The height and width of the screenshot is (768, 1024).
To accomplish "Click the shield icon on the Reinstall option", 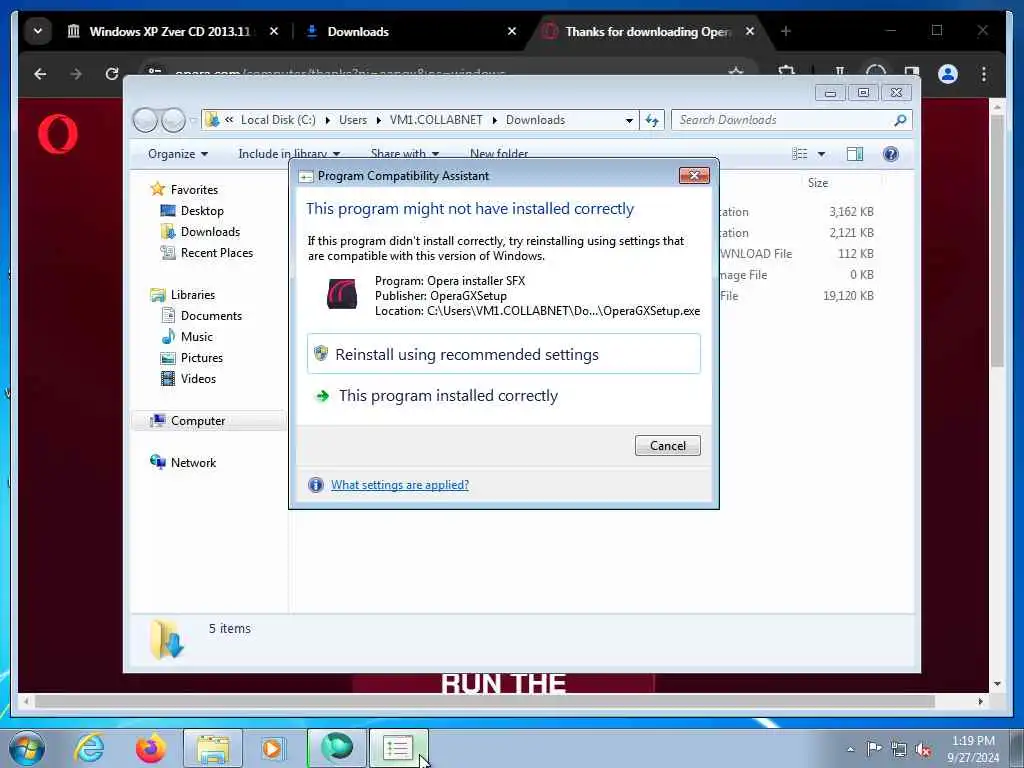I will click(321, 353).
